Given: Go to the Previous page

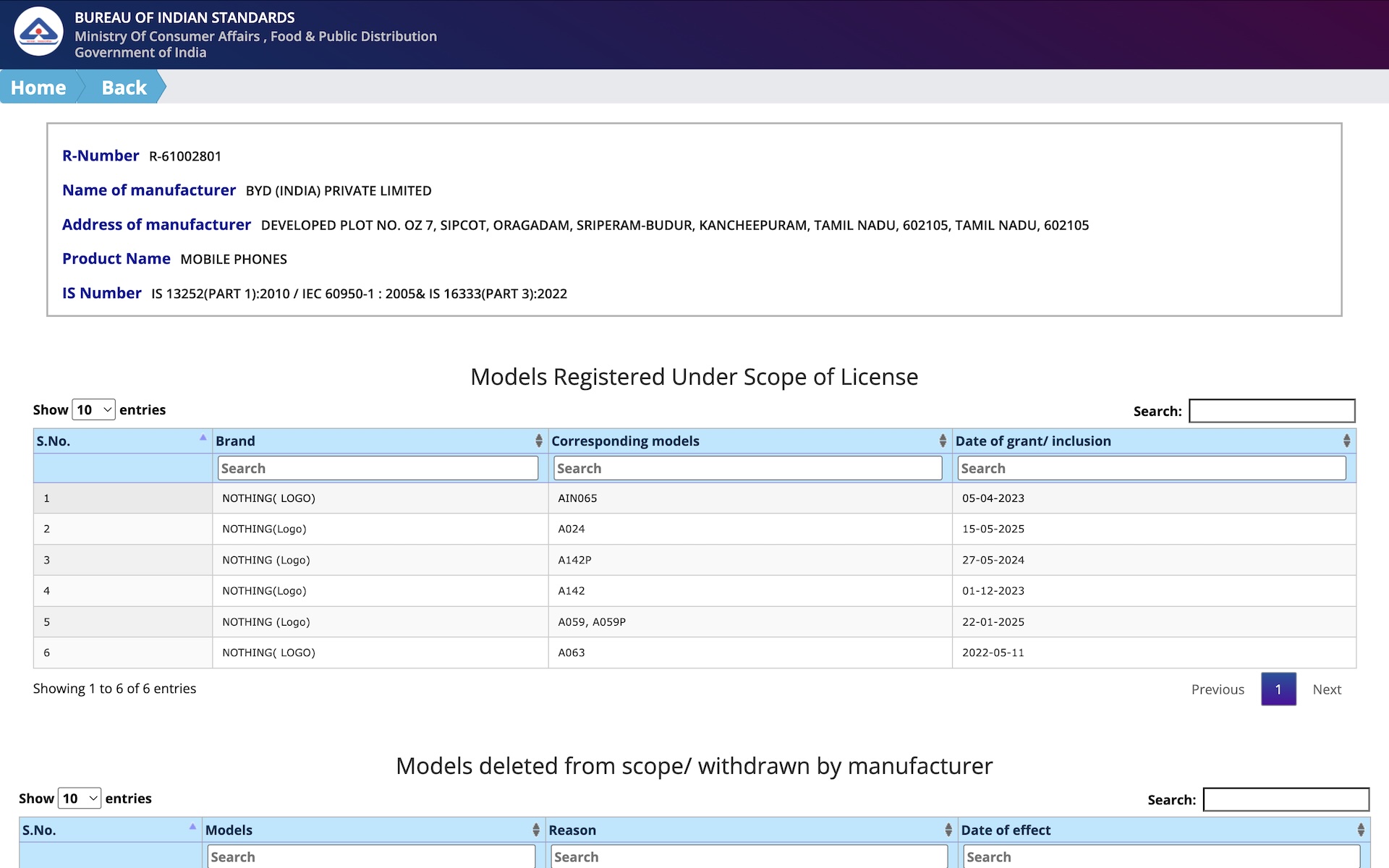Looking at the screenshot, I should (x=1218, y=689).
